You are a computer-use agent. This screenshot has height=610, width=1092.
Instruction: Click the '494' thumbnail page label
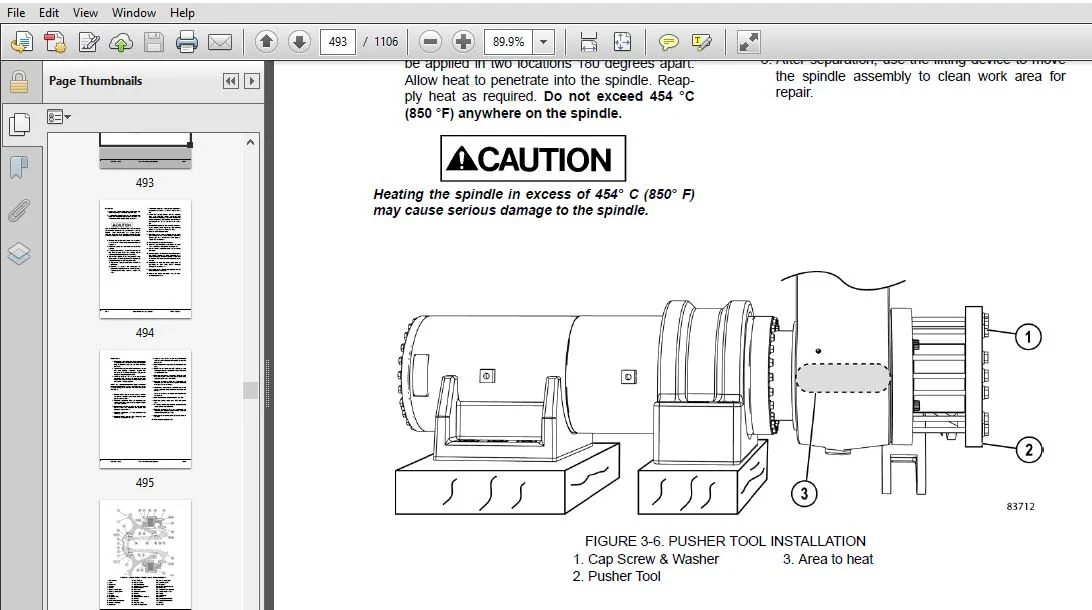145,333
